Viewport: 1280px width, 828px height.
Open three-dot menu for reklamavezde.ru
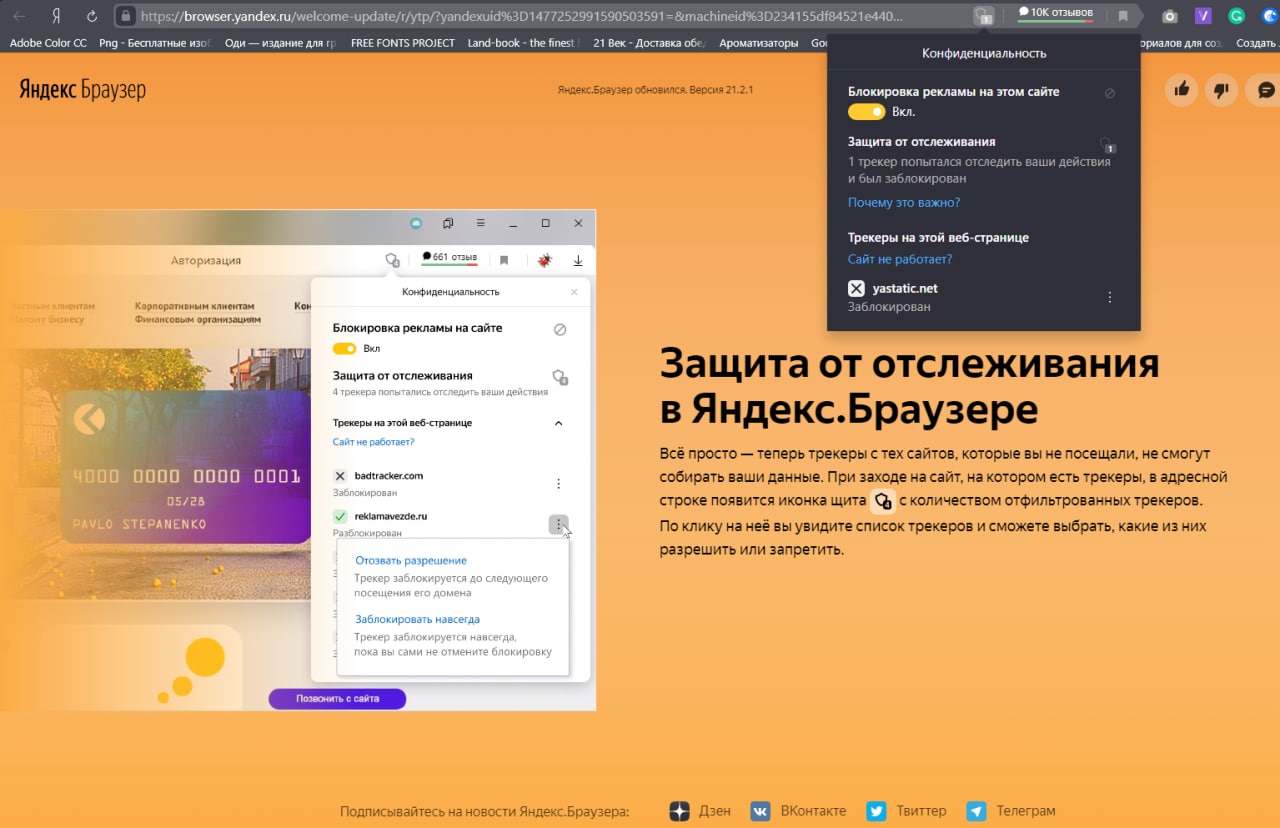tap(558, 524)
